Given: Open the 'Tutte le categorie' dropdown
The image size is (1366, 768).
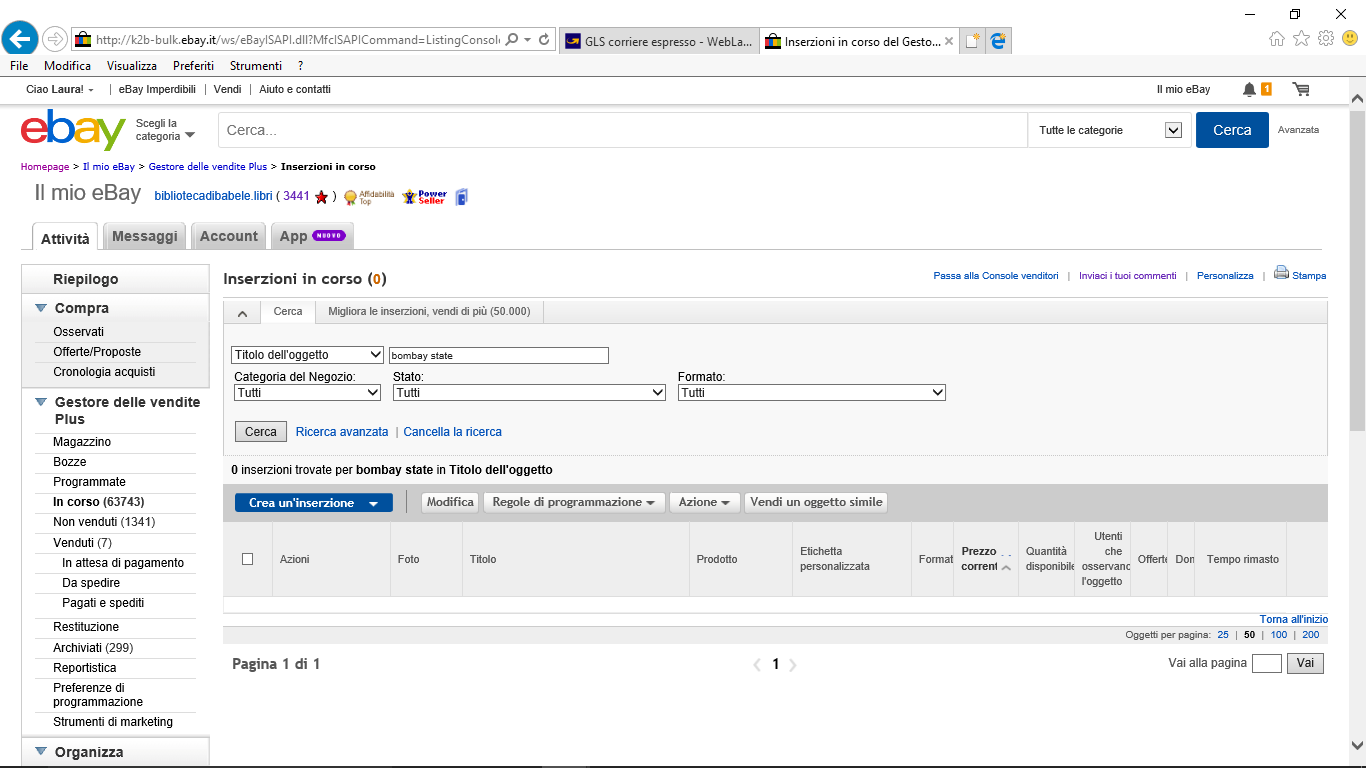Looking at the screenshot, I should (1110, 130).
